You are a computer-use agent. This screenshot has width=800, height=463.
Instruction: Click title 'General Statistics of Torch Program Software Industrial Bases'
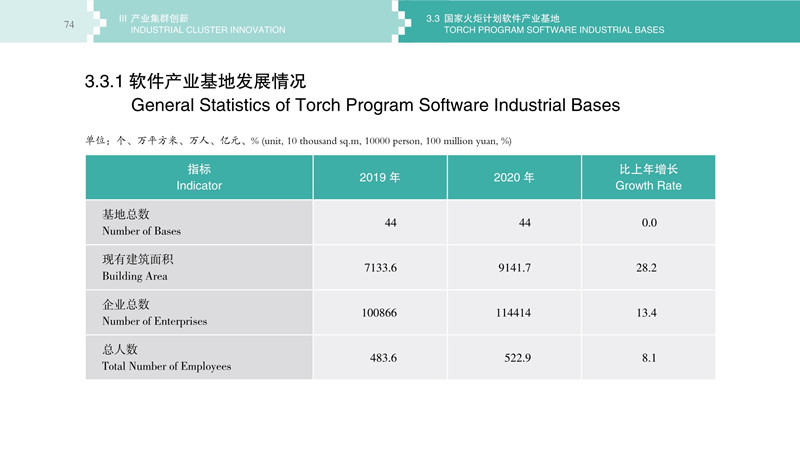point(376,105)
